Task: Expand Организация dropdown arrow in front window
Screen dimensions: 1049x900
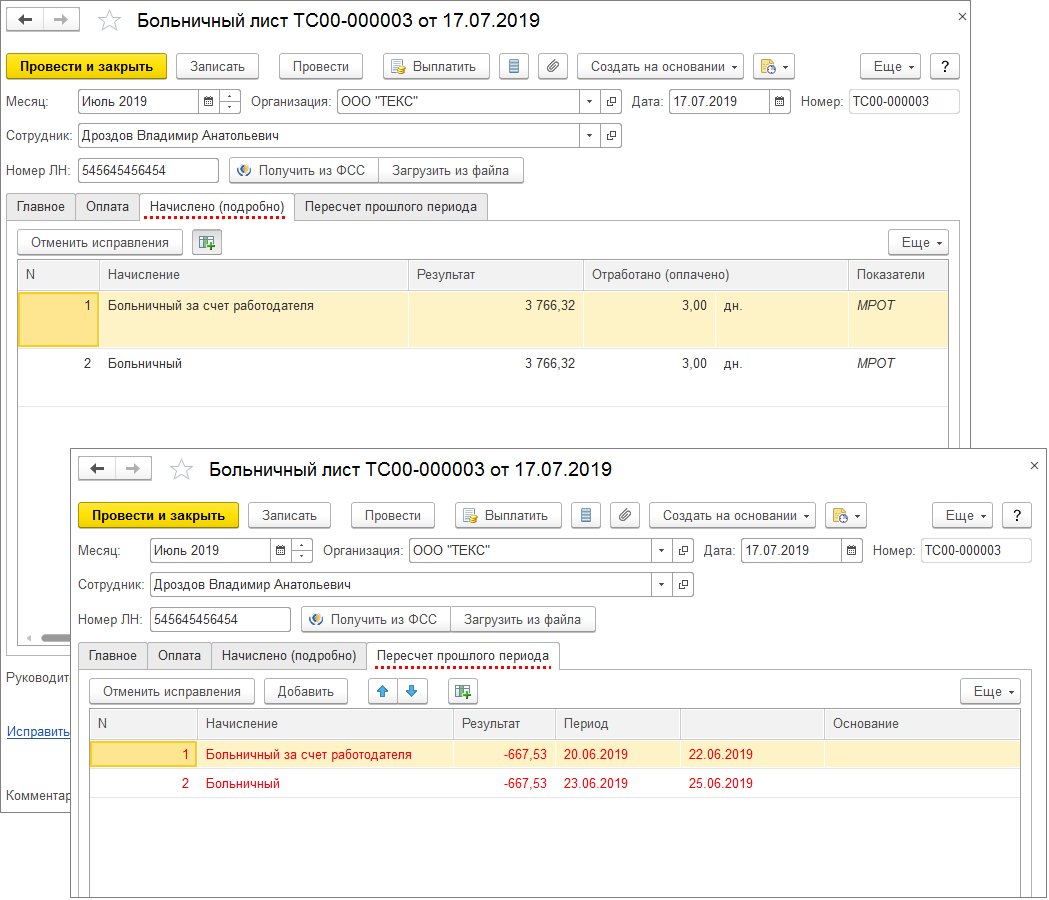Action: click(x=661, y=550)
